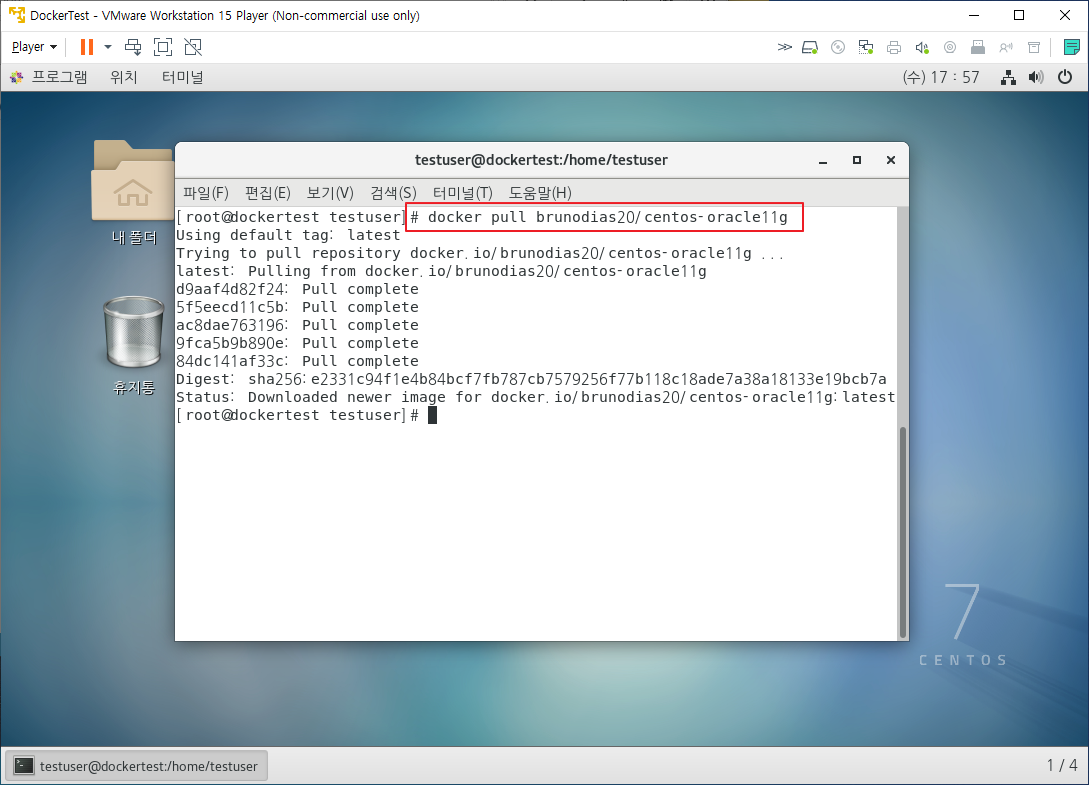
Task: Click the CentOS network wired icon
Action: pyautogui.click(x=1008, y=77)
